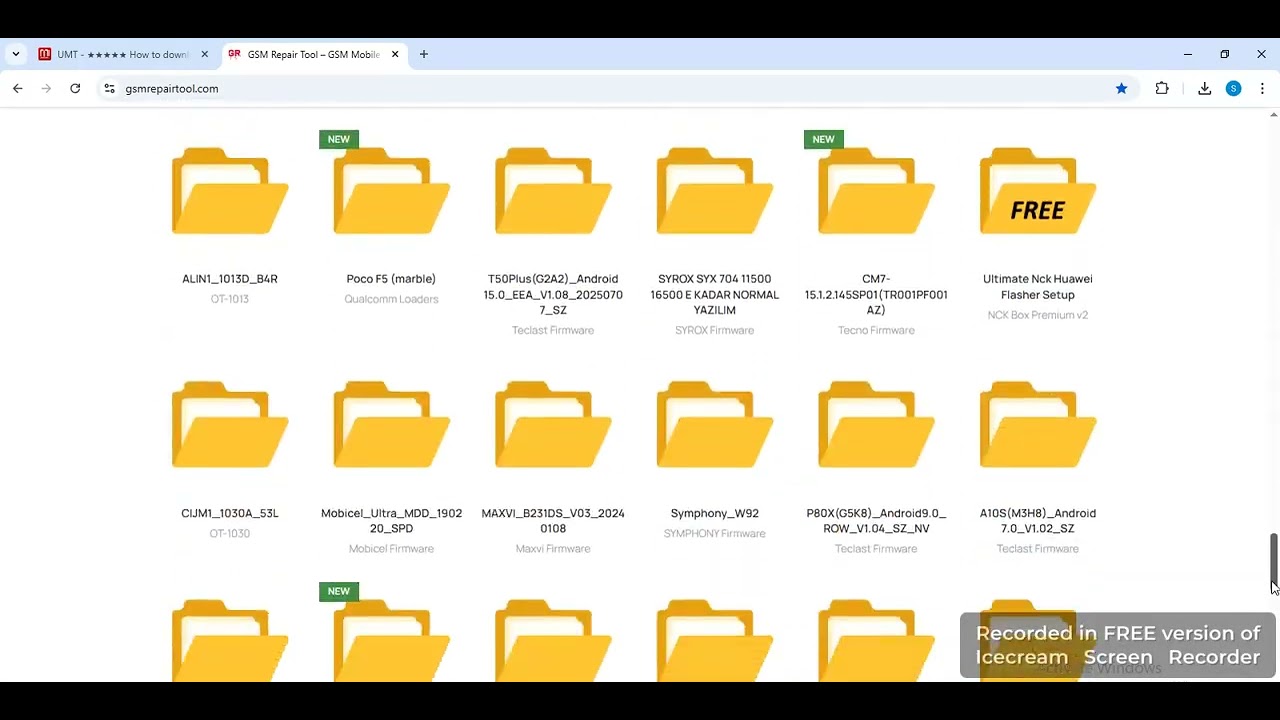This screenshot has width=1280, height=720.
Task: Click the browser back arrow
Action: point(18,88)
